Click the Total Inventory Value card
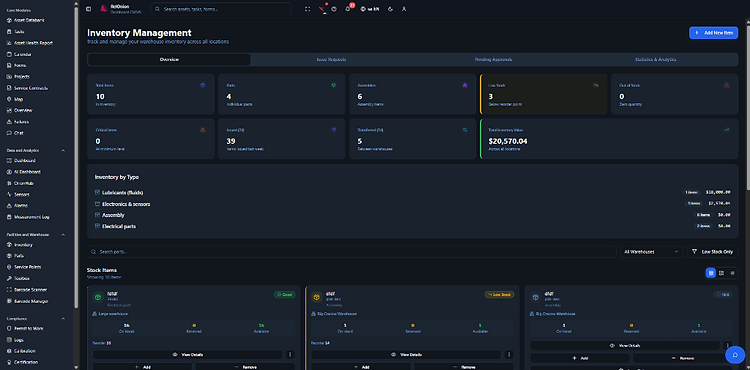This screenshot has height=370, width=750. 609,139
